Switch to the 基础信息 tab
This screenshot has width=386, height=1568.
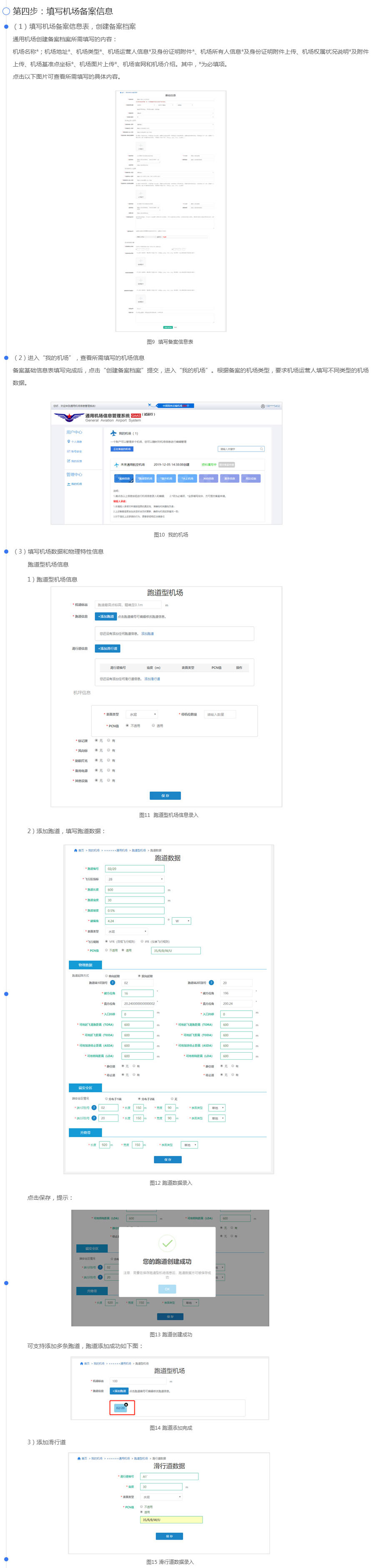tap(123, 478)
